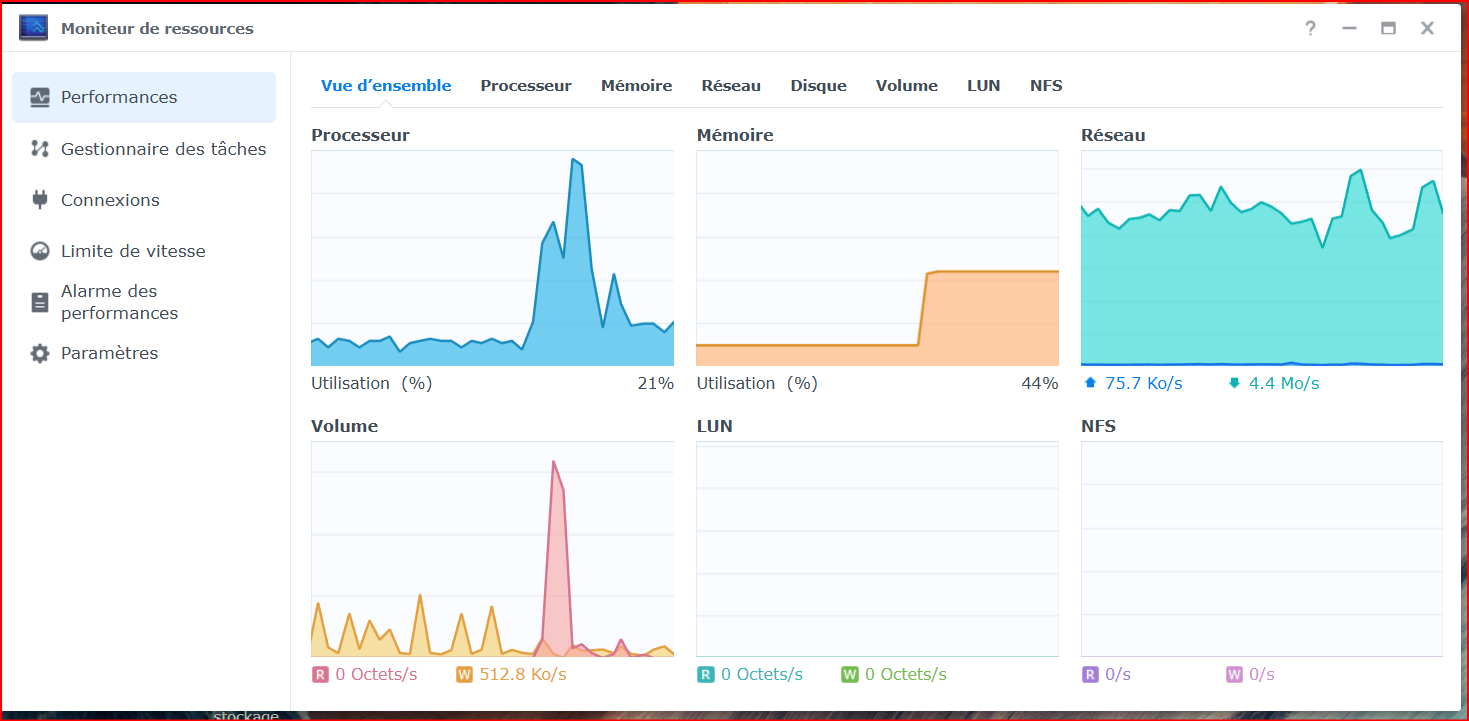Screen dimensions: 1469x721
Task: Open the Gestionnaire des tâches sidebar icon
Action: pos(40,149)
